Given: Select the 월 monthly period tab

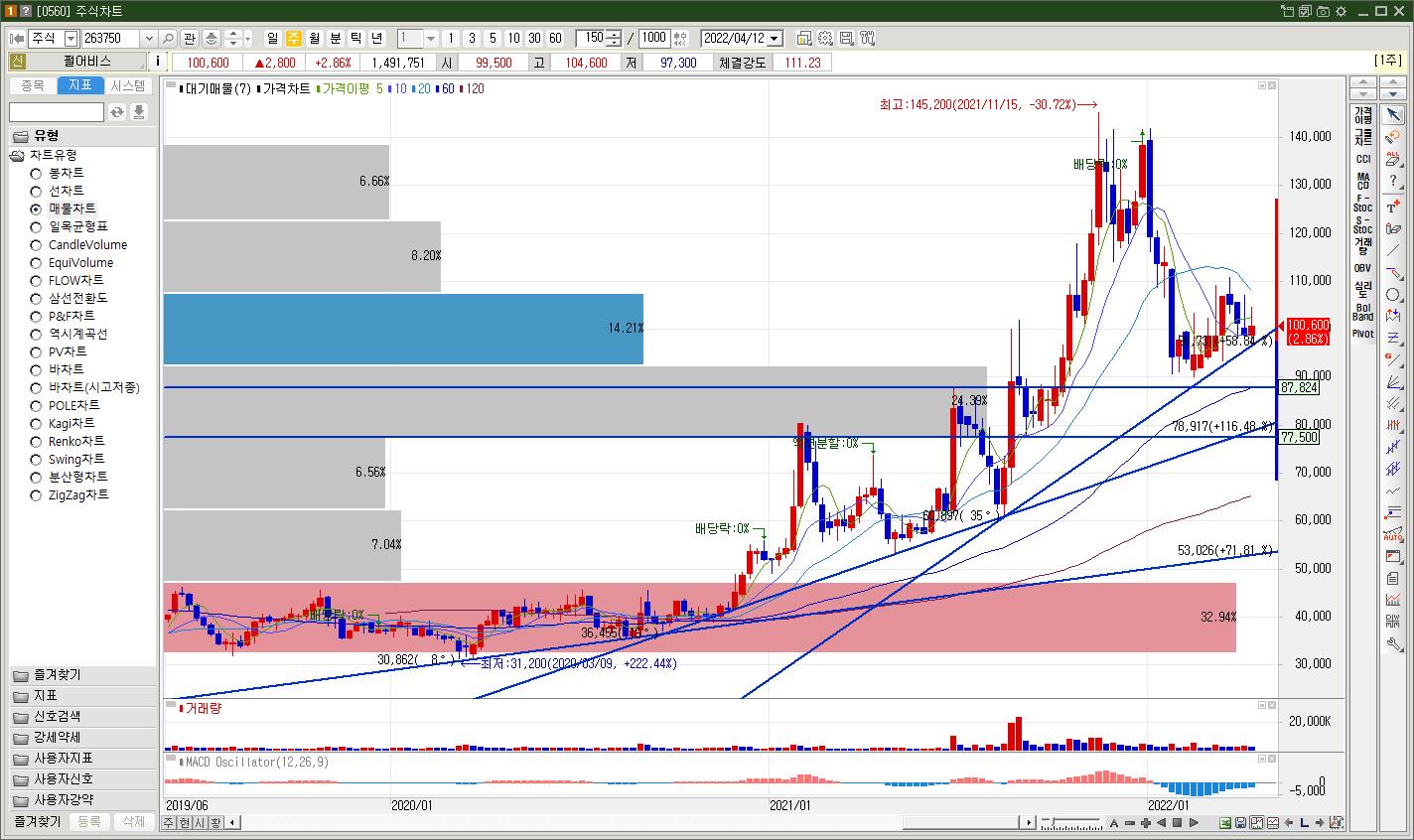Looking at the screenshot, I should [x=315, y=38].
